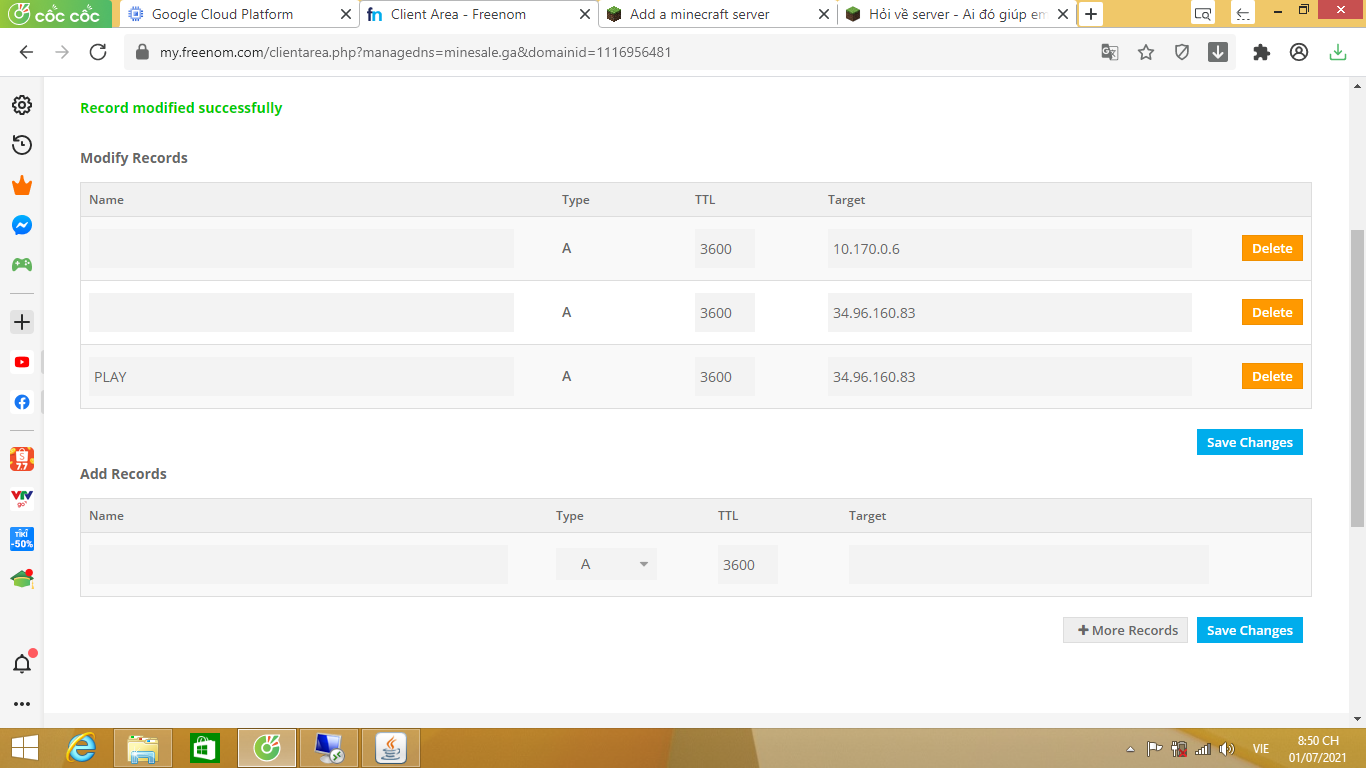View site security lock info

(x=141, y=52)
